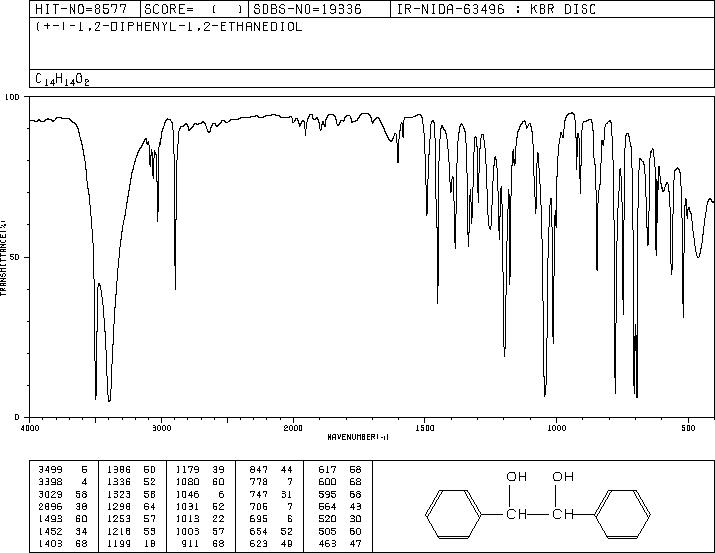This screenshot has height=553, width=715.
Task: Click the 500 tick label on the x-axis
Action: (688, 428)
